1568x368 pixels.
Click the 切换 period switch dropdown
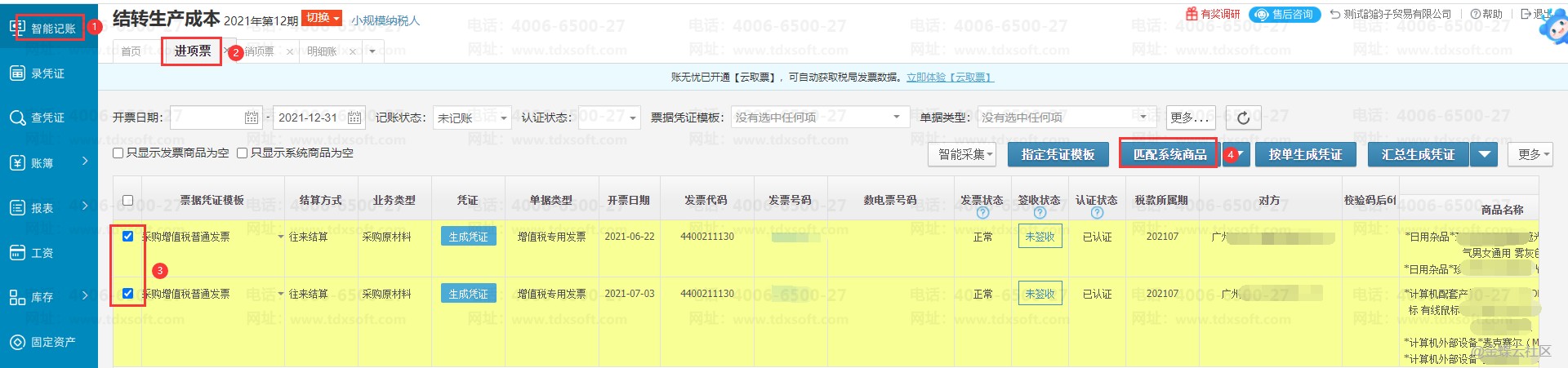(322, 18)
